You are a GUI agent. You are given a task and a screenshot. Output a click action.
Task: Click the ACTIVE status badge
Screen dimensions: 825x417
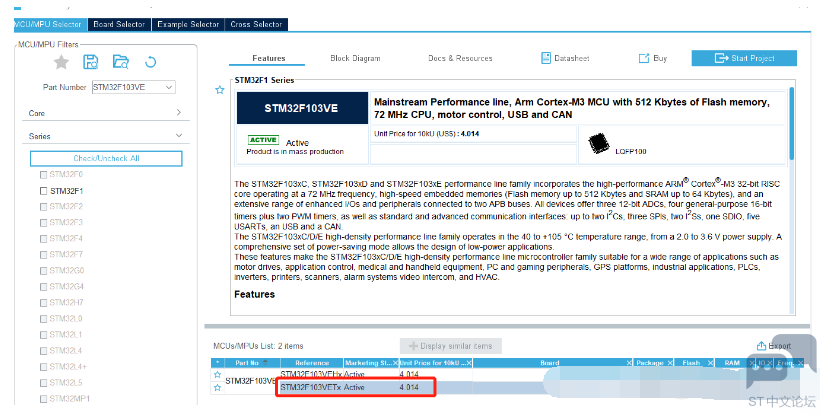point(263,140)
